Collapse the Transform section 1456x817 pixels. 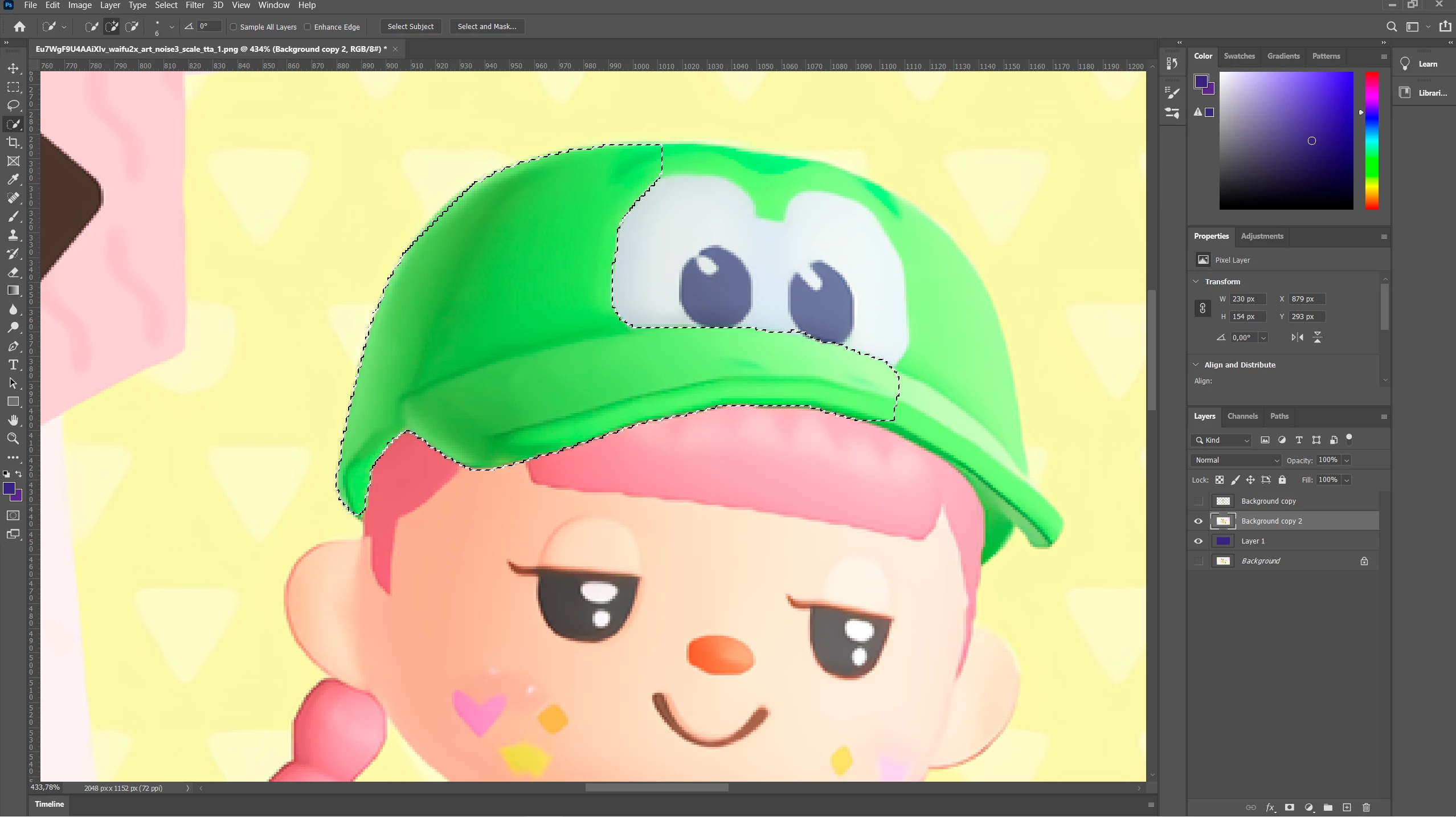pos(1196,281)
